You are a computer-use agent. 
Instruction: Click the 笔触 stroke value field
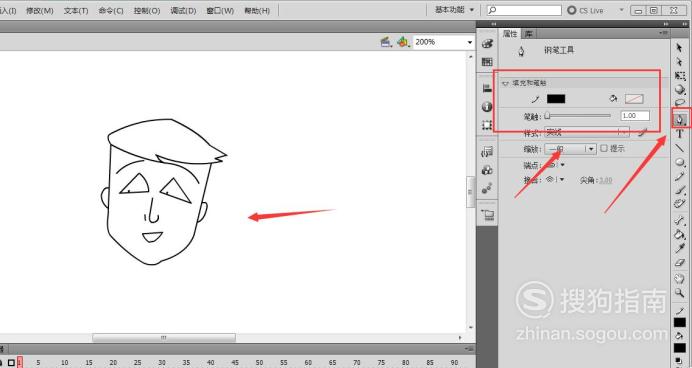[x=635, y=116]
